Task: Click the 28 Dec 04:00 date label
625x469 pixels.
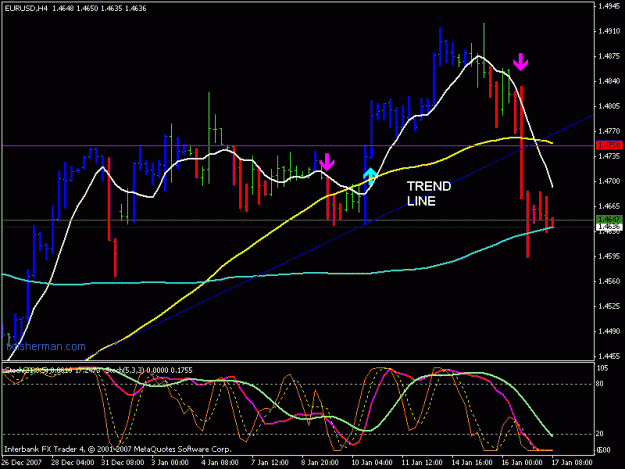Action: [x=73, y=463]
